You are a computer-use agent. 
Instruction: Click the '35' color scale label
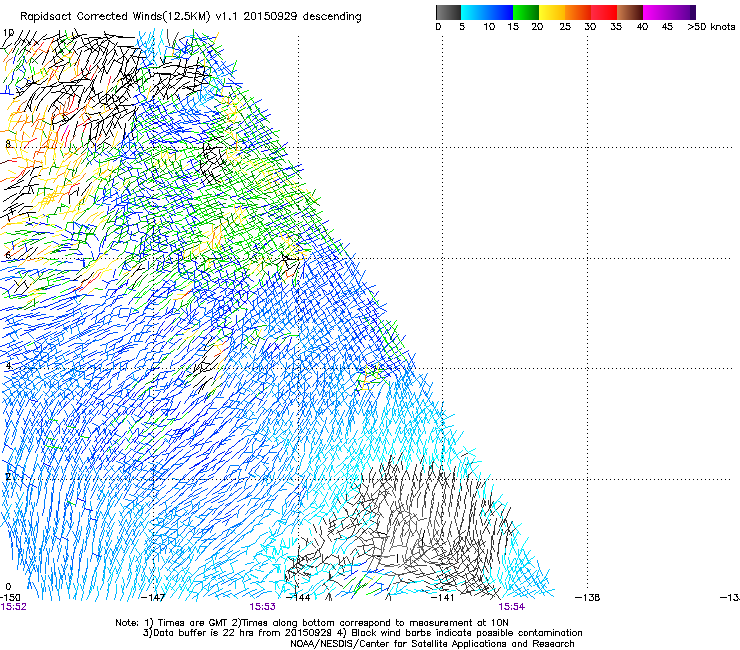click(x=616, y=27)
